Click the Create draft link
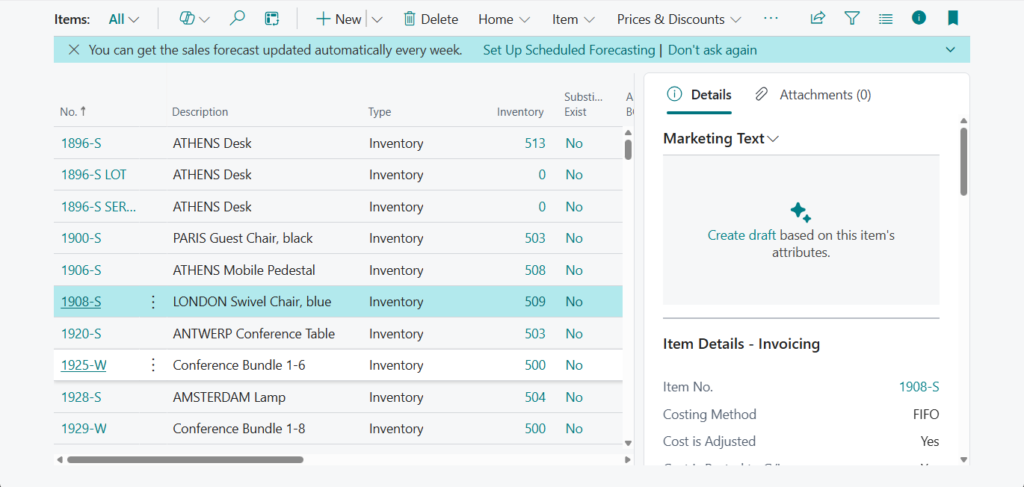Image resolution: width=1024 pixels, height=487 pixels. [741, 236]
